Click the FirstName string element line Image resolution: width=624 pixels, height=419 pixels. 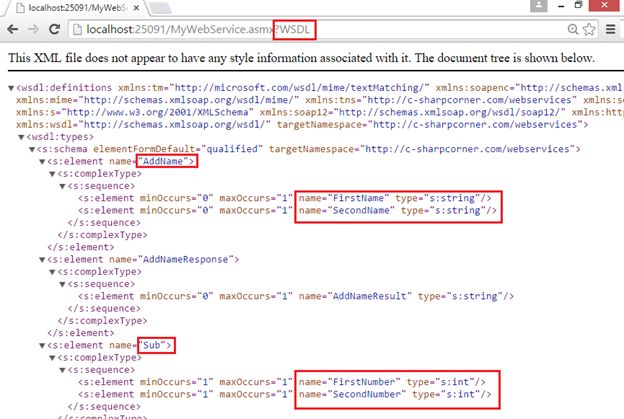pyautogui.click(x=285, y=198)
